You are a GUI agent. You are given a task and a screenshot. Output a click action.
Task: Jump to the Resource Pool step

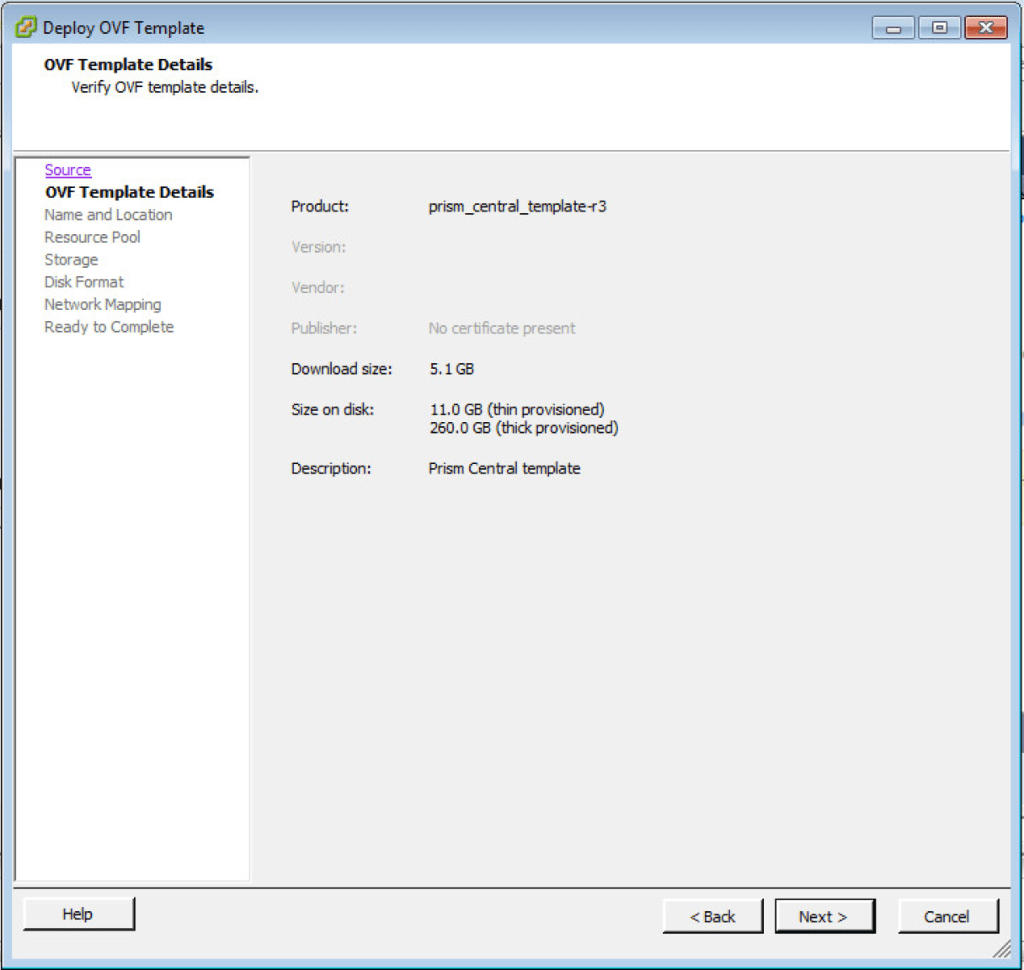coord(91,237)
